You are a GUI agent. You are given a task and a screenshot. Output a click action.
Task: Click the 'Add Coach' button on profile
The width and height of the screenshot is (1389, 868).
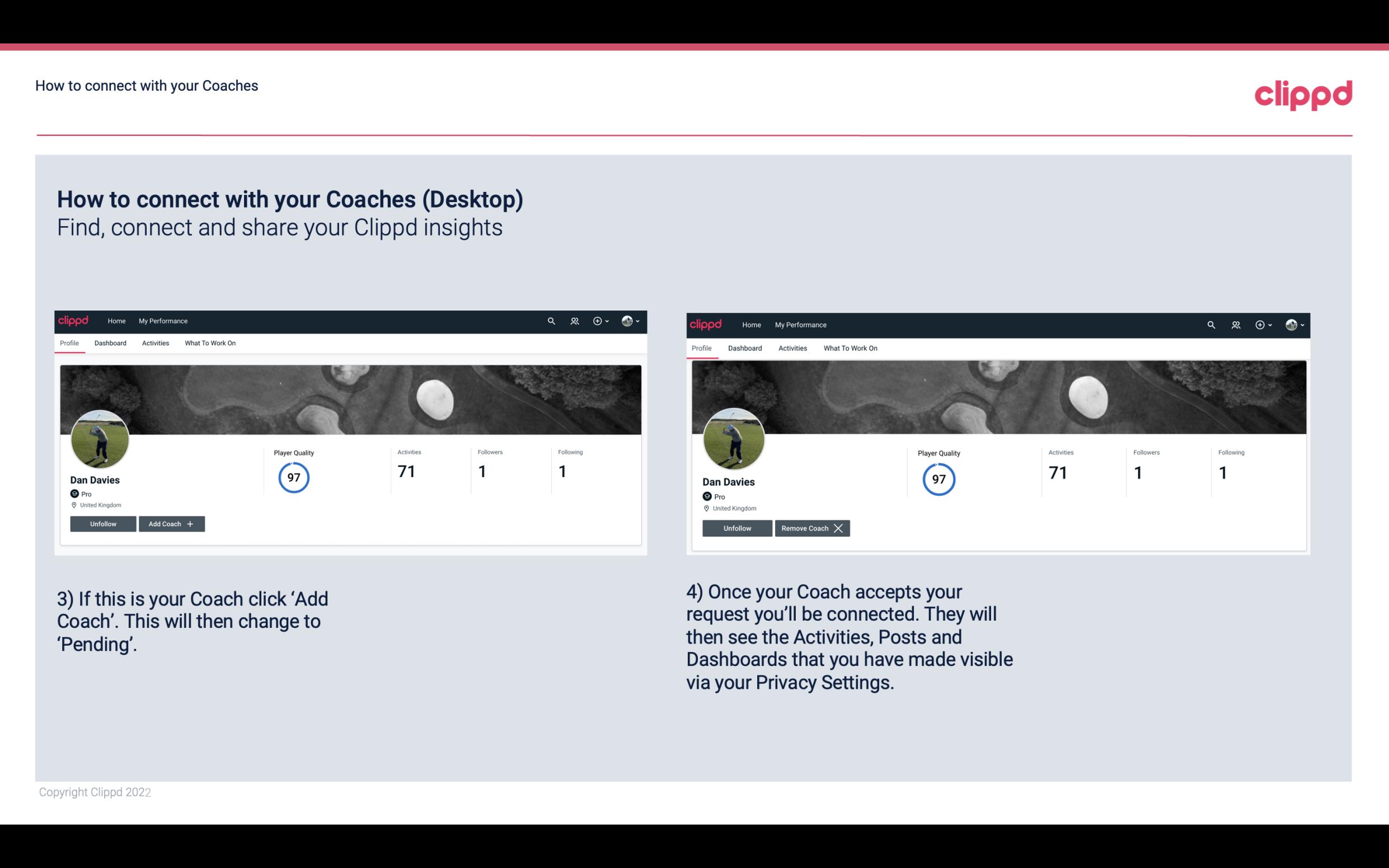click(x=169, y=523)
